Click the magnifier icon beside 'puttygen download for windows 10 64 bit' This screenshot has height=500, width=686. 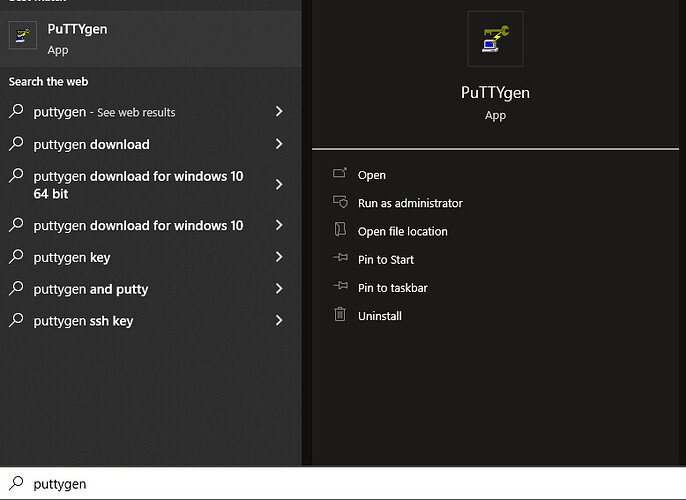[16, 175]
